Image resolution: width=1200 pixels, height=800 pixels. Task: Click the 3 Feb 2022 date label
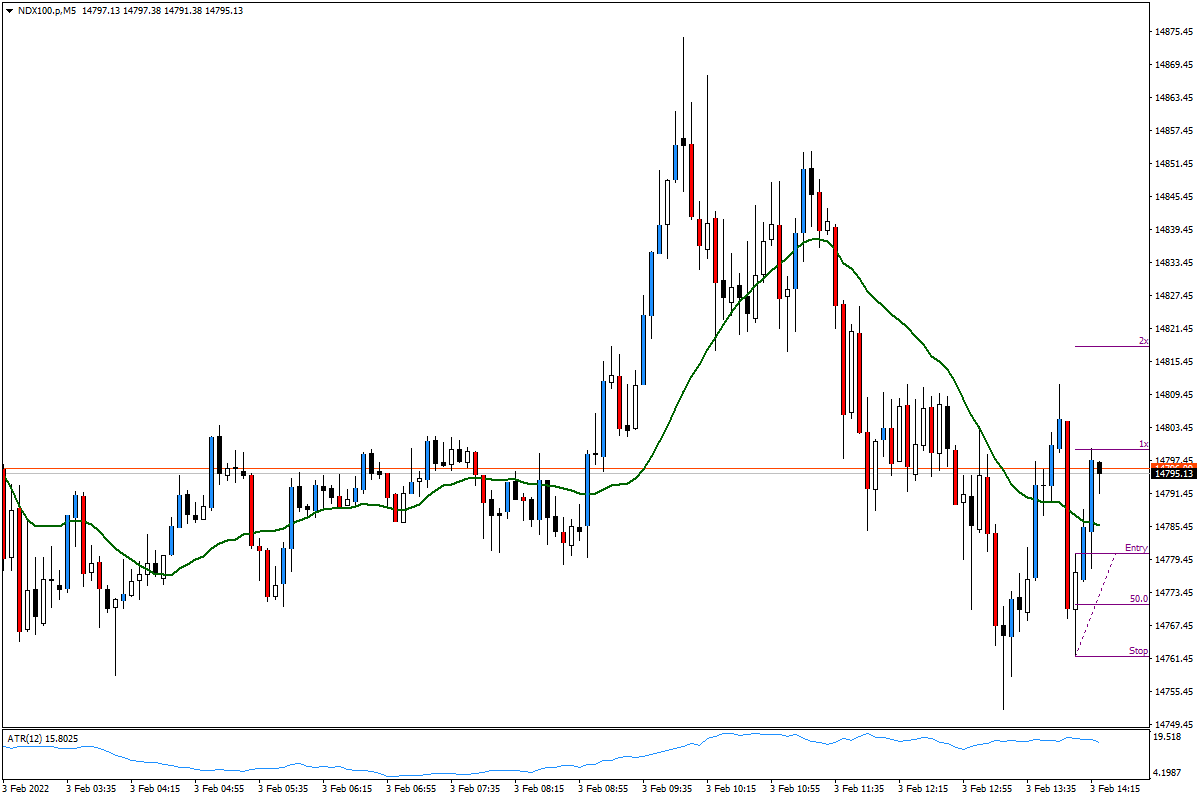(x=23, y=787)
